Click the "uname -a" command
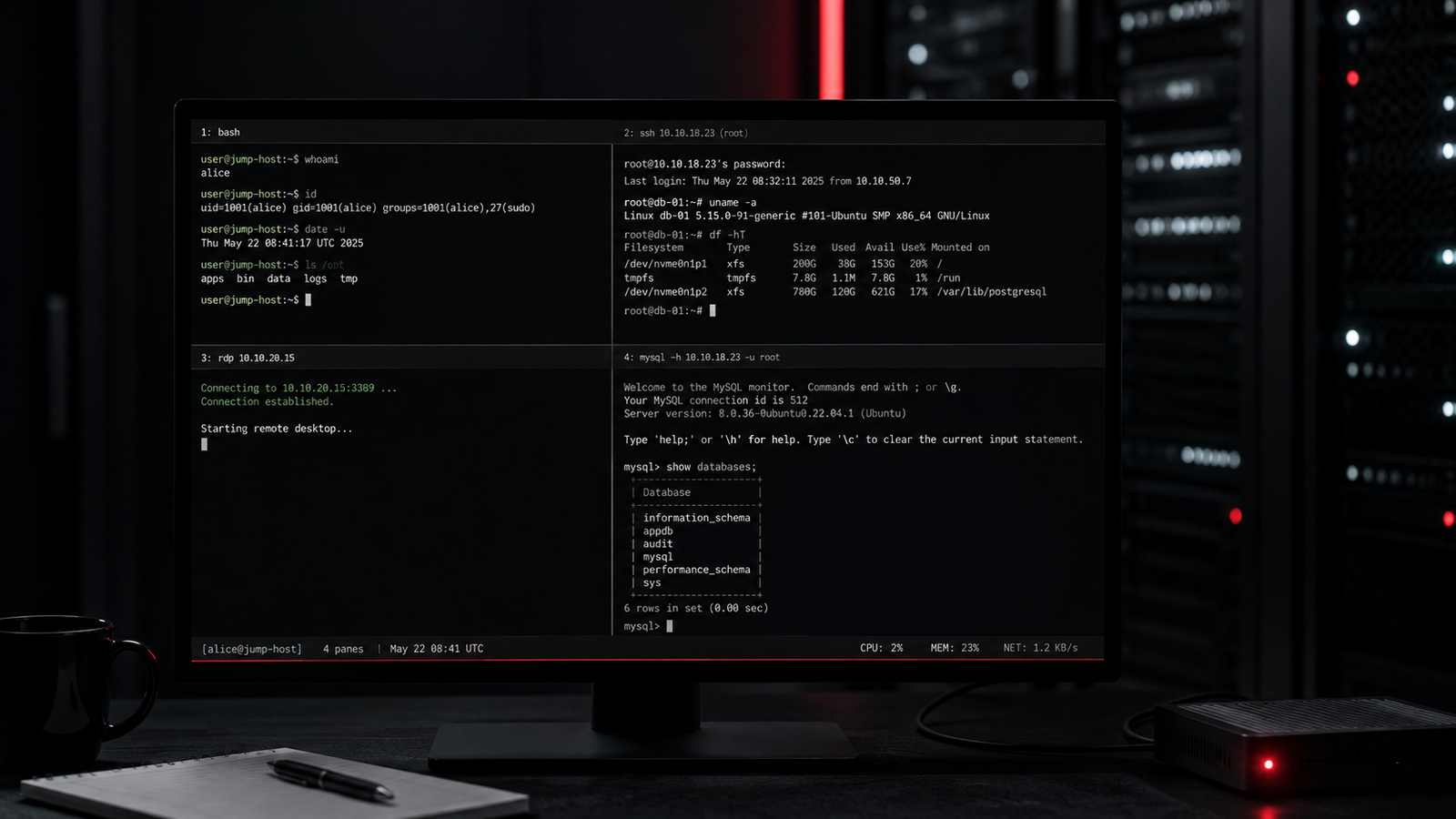The image size is (1456, 819). pyautogui.click(x=733, y=203)
